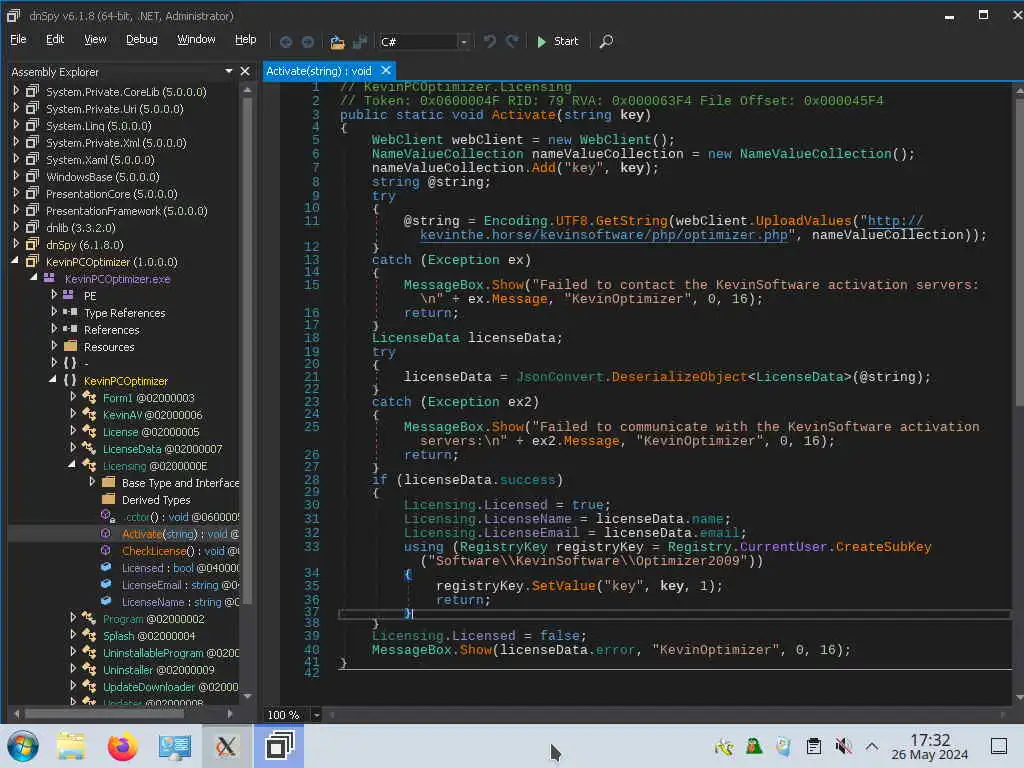Click the code editor vertical scrollbar
Viewport: 1024px width, 768px height.
[1018, 251]
